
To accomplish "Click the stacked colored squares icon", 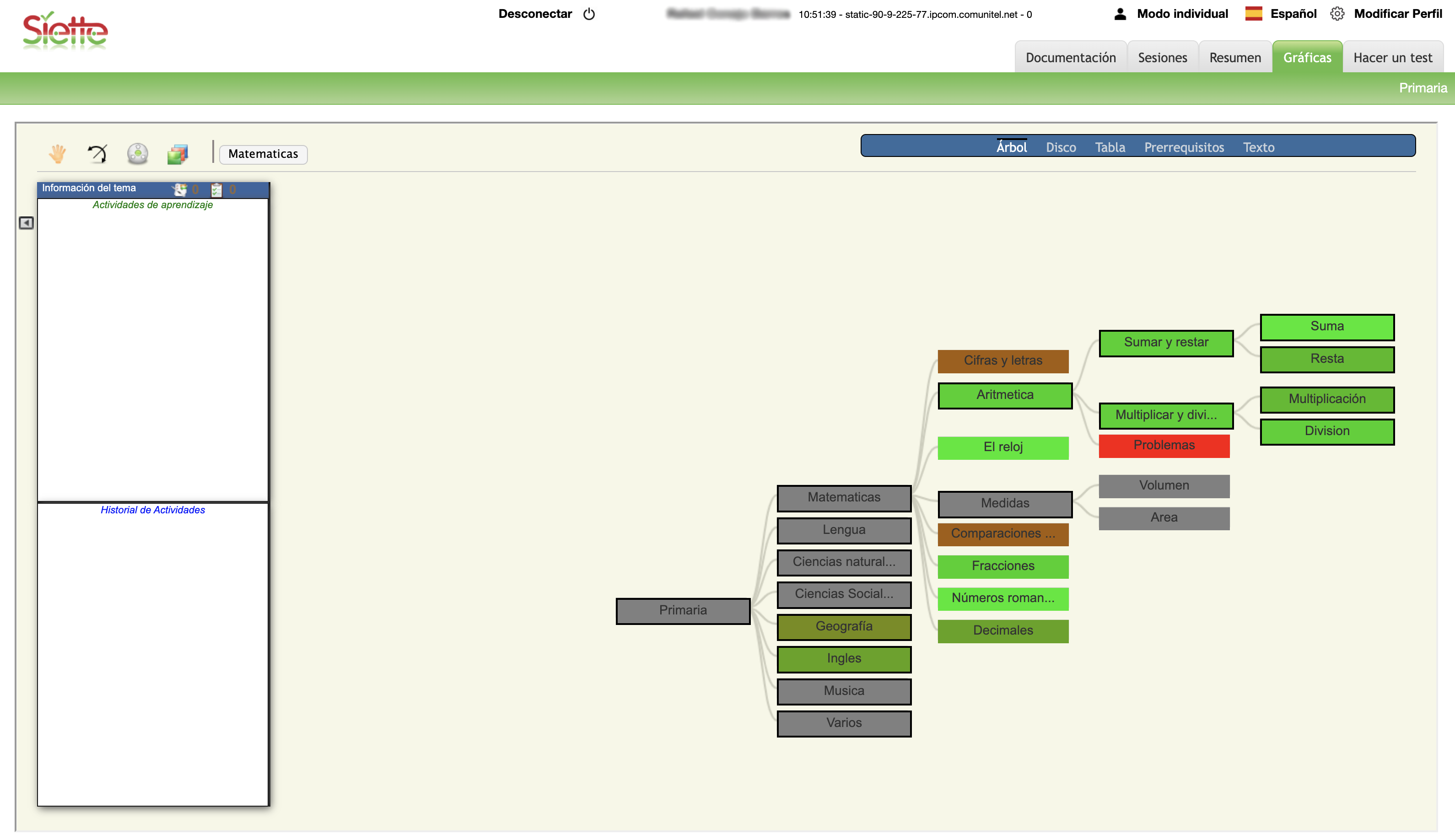I will tap(178, 153).
